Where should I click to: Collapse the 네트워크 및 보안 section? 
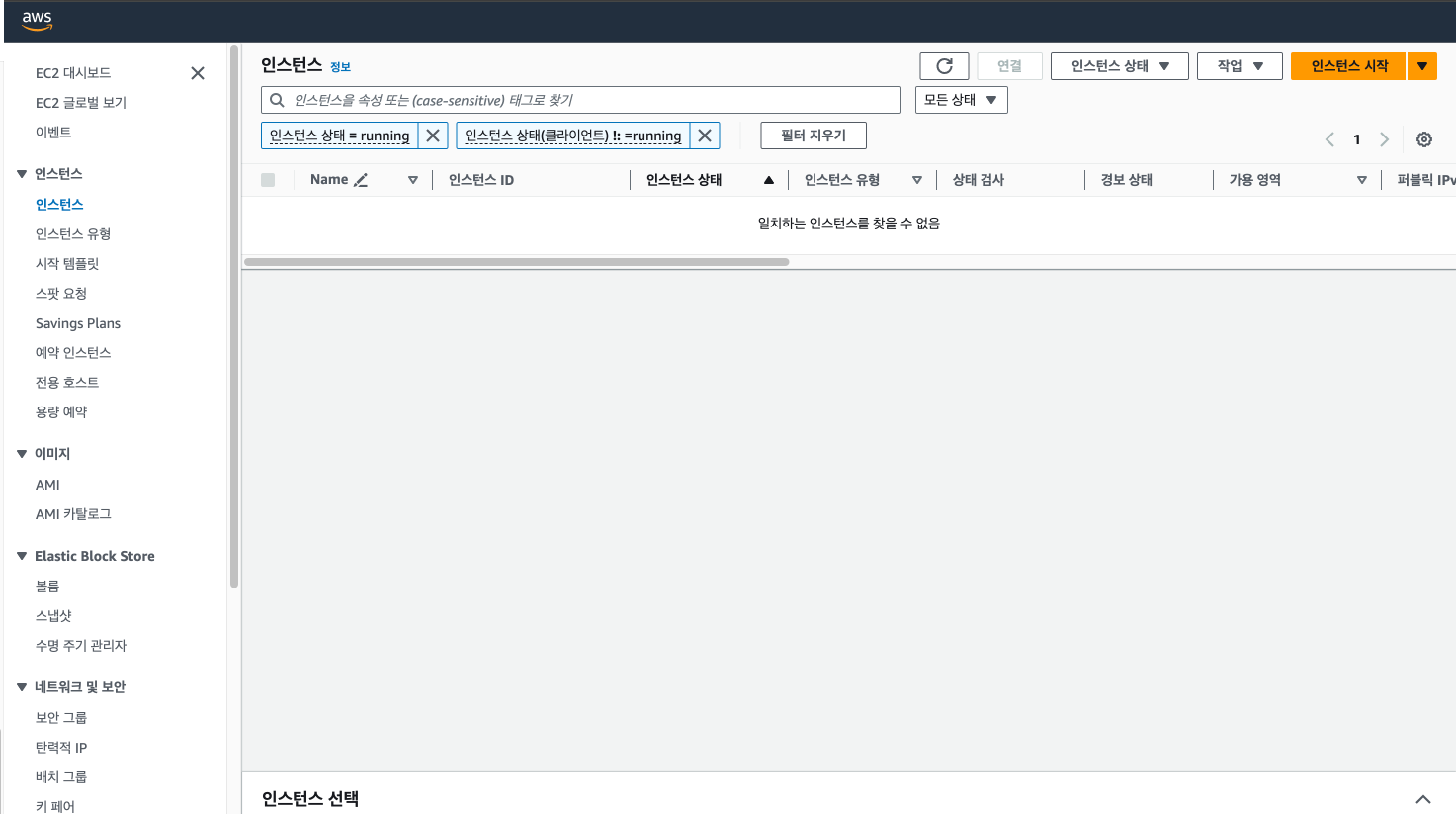[22, 687]
